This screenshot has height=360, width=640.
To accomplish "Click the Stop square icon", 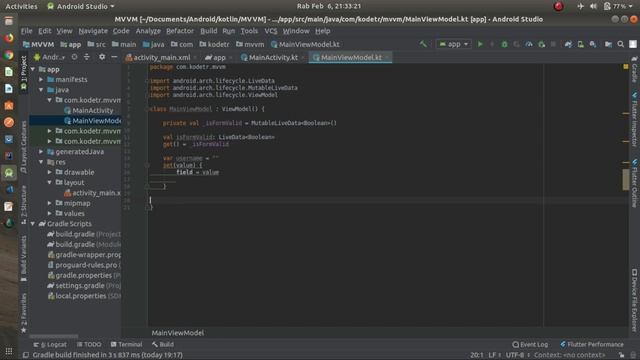I will point(553,44).
